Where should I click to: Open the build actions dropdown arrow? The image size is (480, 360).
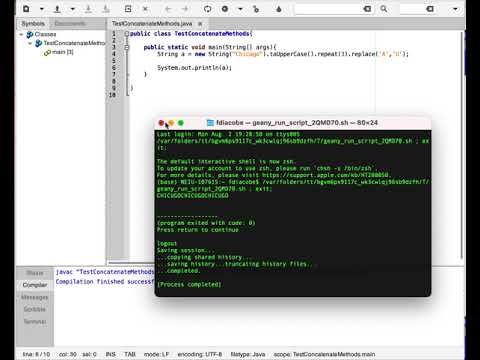click(x=240, y=9)
